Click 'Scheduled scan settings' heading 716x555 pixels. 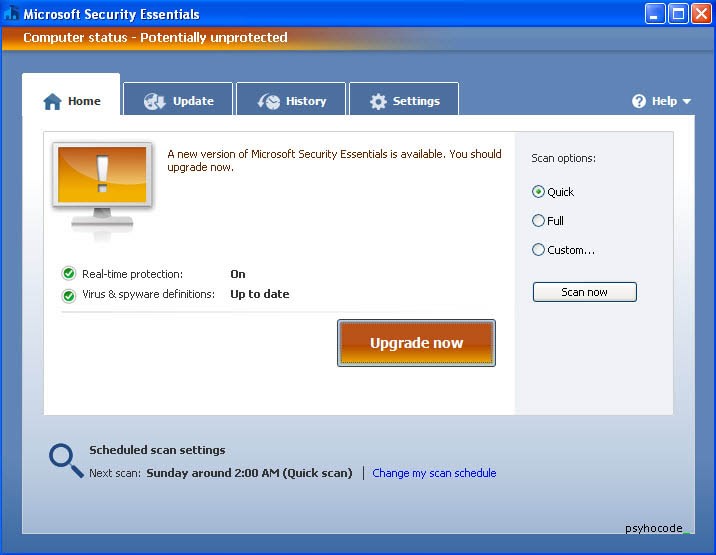click(157, 450)
